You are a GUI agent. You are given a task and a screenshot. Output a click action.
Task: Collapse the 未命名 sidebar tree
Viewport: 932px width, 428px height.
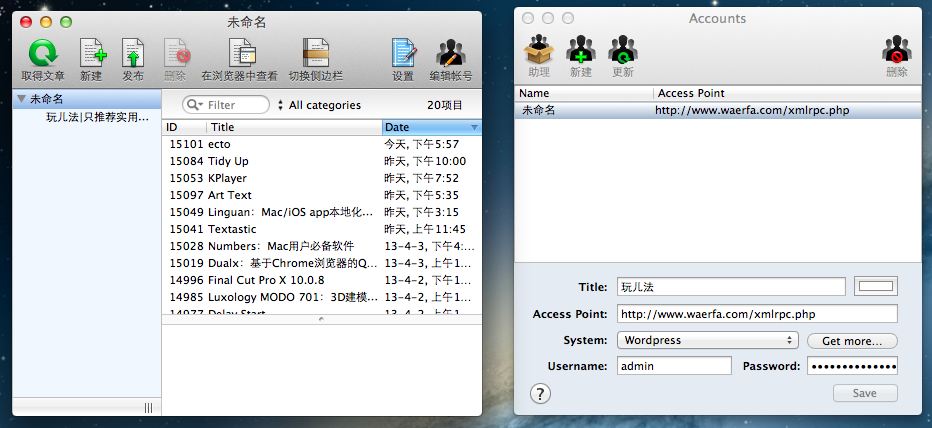pyautogui.click(x=22, y=99)
